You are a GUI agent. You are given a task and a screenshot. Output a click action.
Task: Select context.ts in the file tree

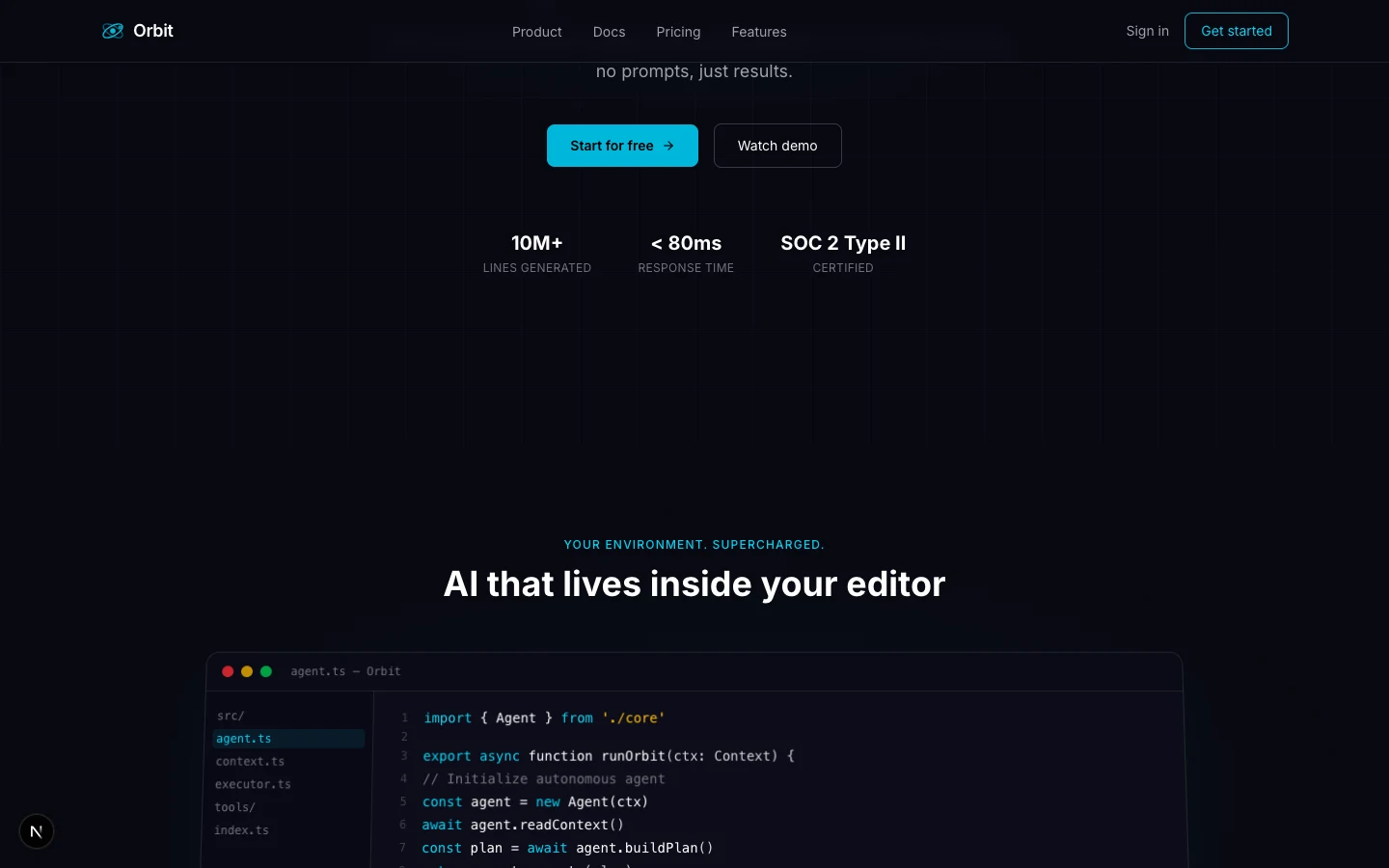(x=250, y=762)
